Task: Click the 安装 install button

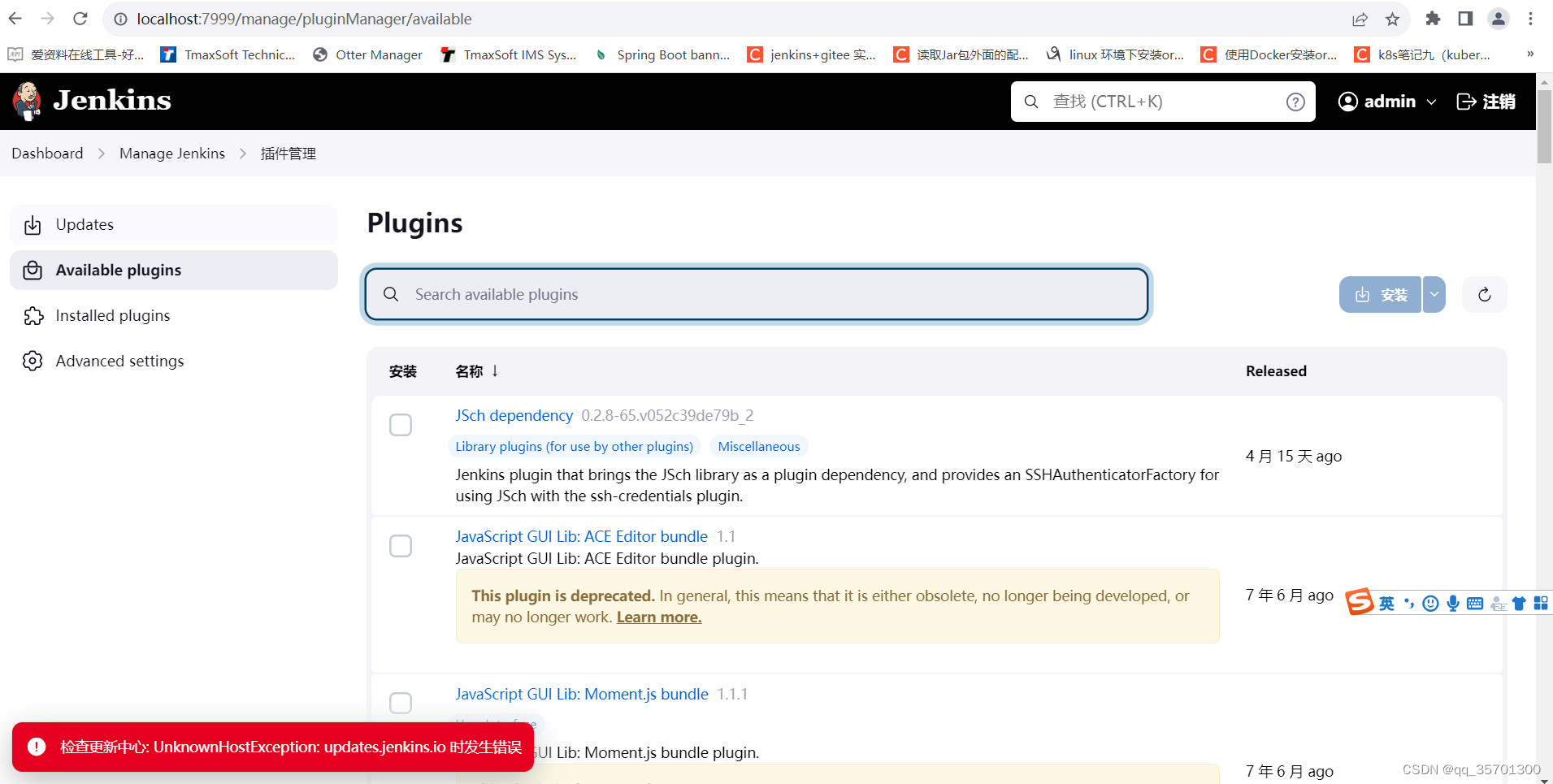Action: pos(1382,294)
